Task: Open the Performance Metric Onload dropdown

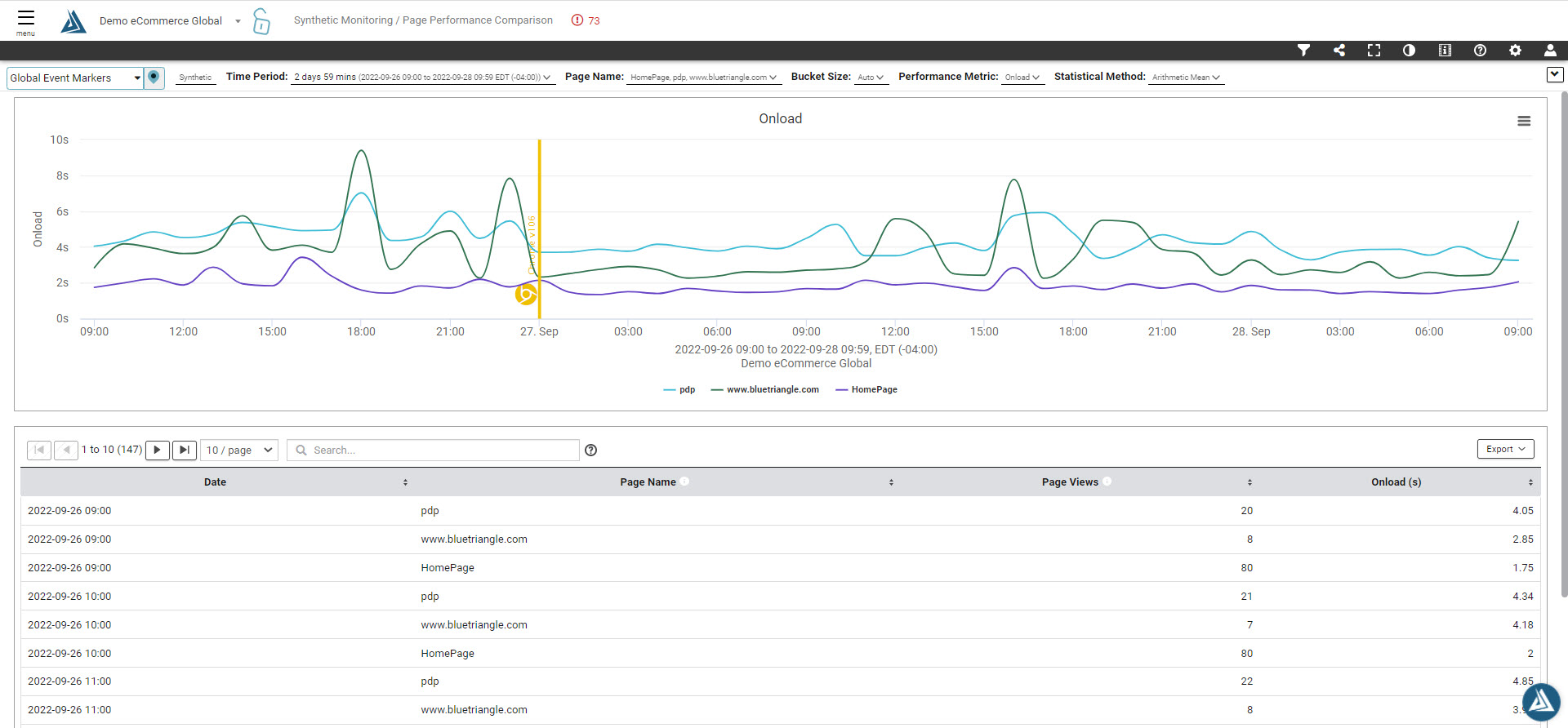Action: point(1022,78)
